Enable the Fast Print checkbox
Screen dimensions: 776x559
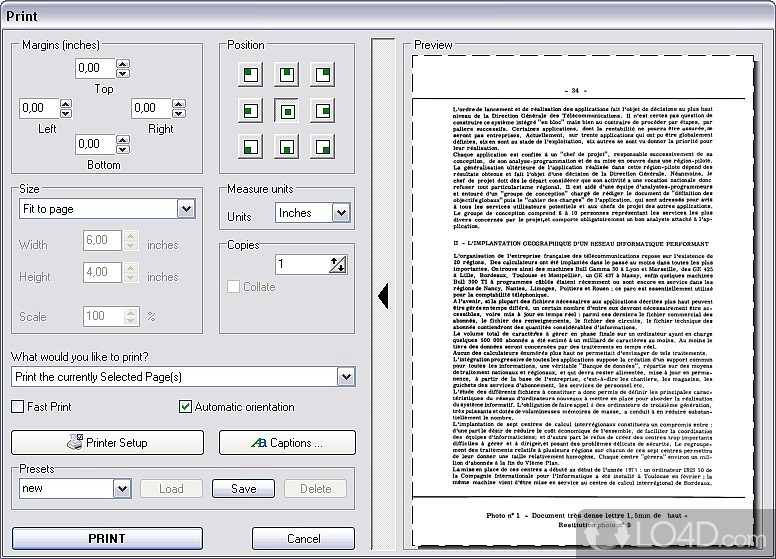17,407
